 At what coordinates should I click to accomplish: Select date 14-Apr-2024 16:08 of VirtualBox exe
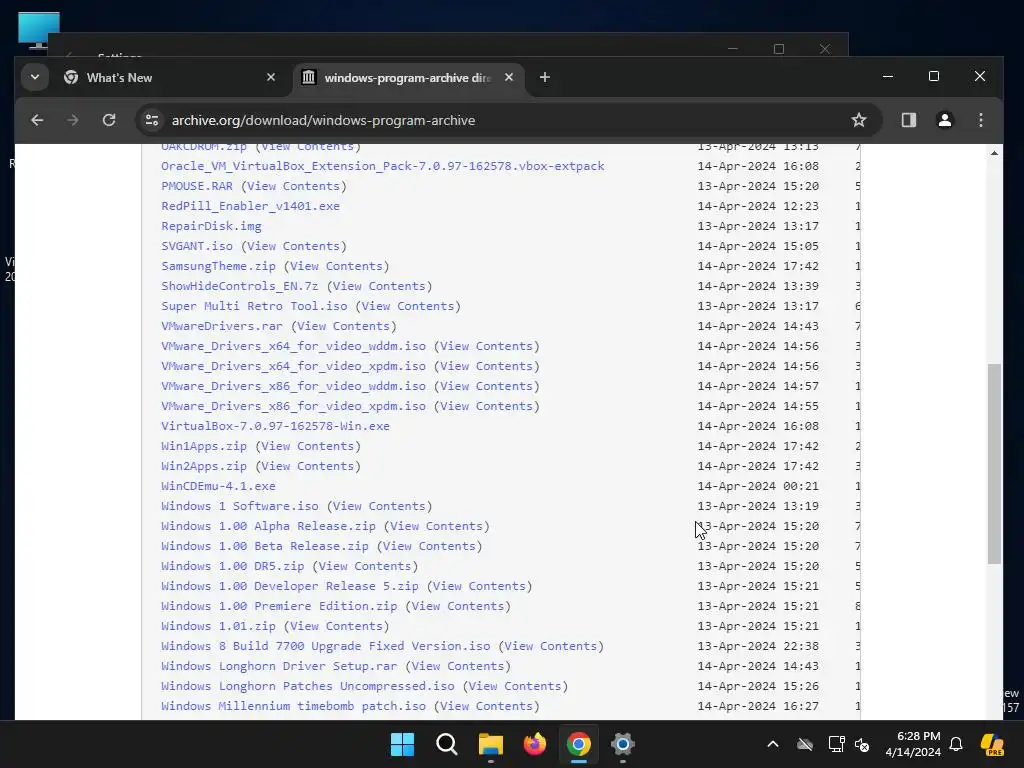click(x=758, y=426)
